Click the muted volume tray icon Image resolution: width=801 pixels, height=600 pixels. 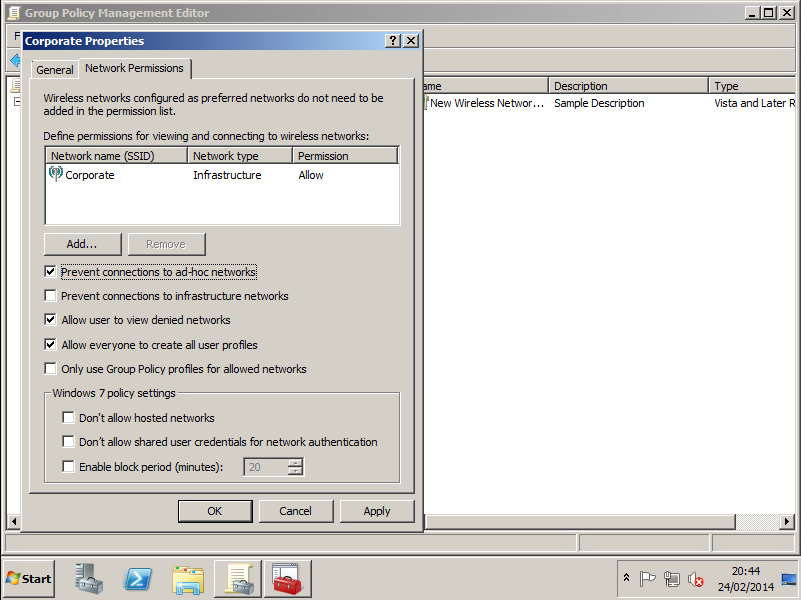(x=695, y=579)
